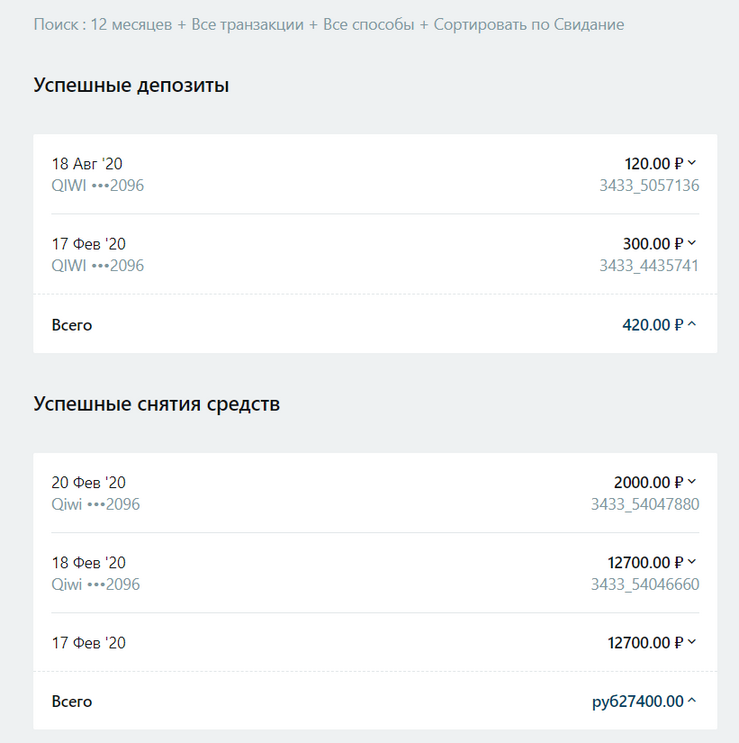The image size is (739, 743).
Task: Click the Всего label in deposits
Action: point(71,325)
